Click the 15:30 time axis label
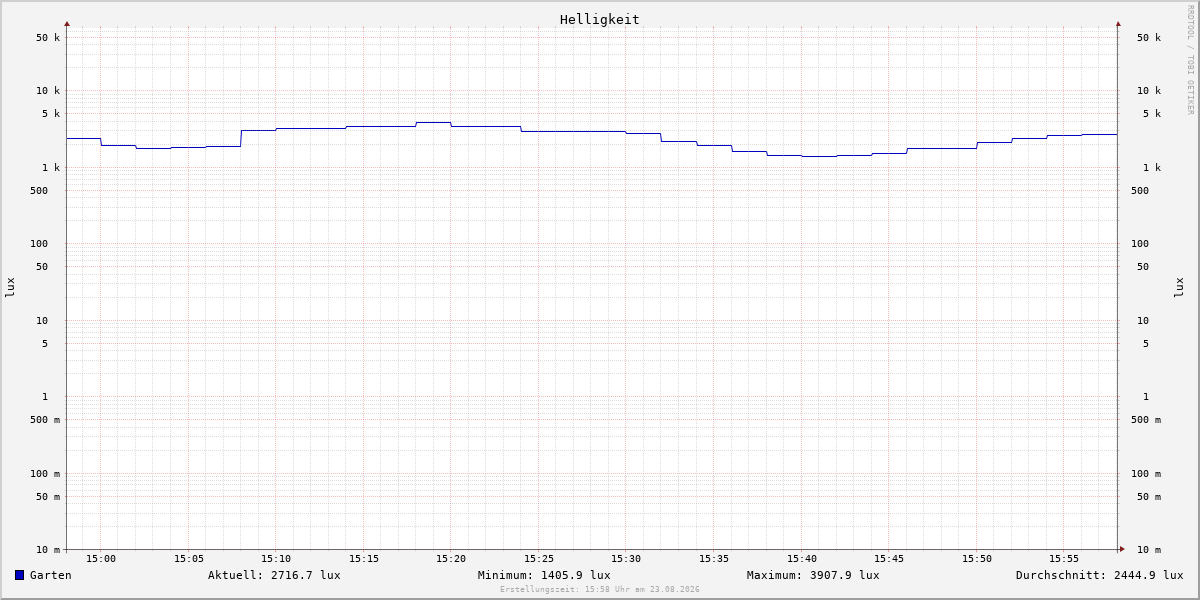This screenshot has width=1200, height=600. point(626,559)
